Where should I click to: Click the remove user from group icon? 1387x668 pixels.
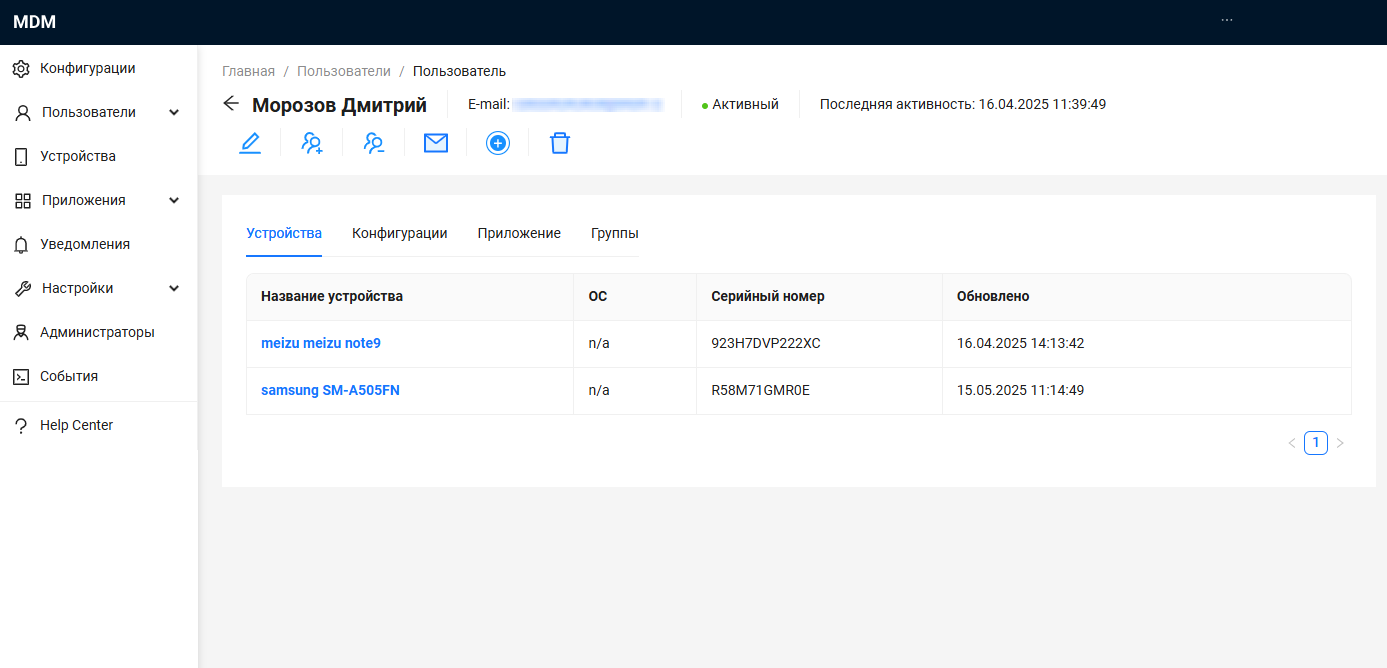[374, 143]
